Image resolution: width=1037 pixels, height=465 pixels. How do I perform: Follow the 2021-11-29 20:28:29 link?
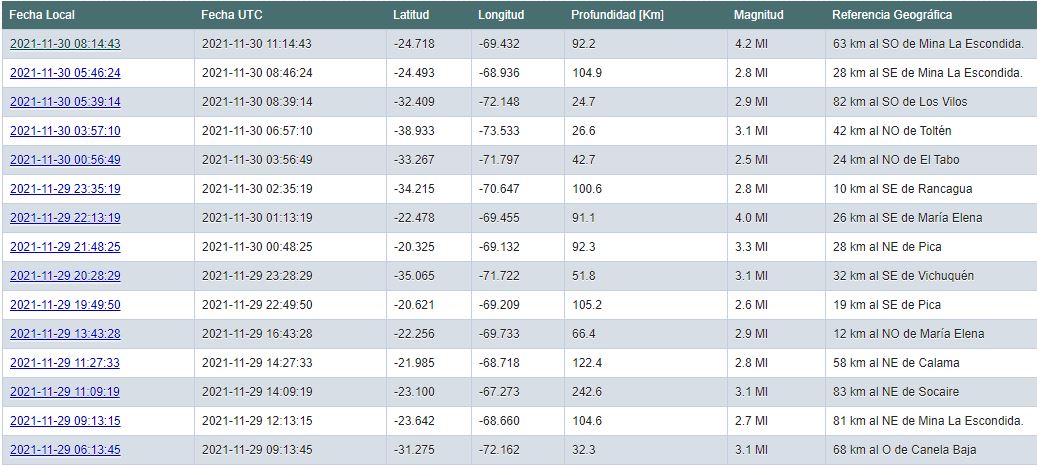pos(65,276)
